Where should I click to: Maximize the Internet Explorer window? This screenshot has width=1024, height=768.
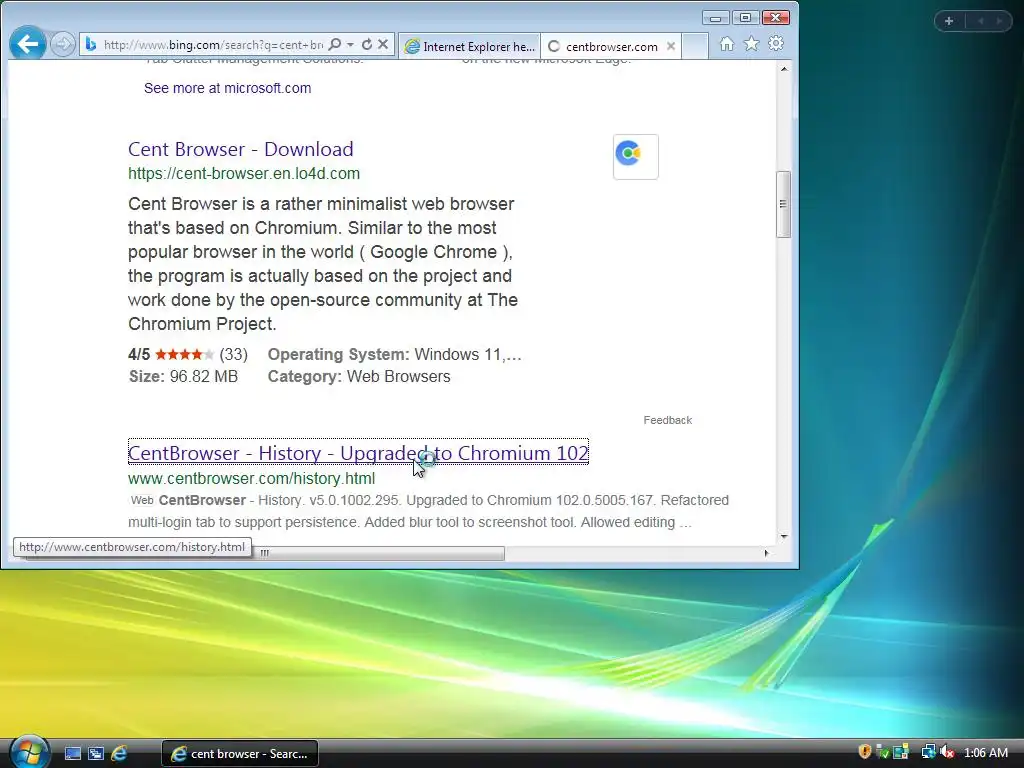coord(745,18)
